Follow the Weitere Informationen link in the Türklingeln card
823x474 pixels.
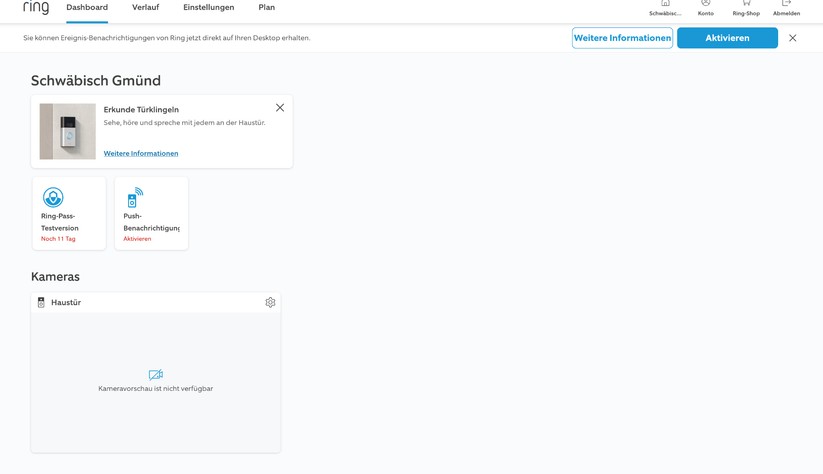click(x=141, y=153)
